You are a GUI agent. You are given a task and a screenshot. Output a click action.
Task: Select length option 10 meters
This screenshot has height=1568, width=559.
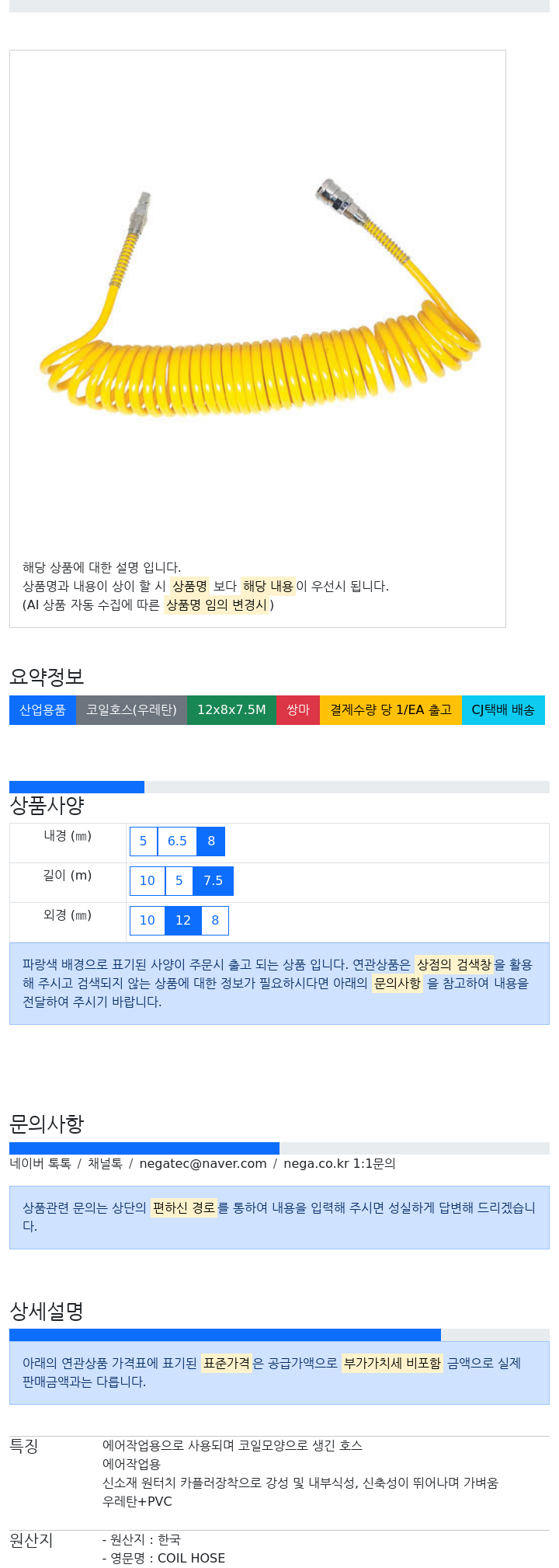pos(148,880)
